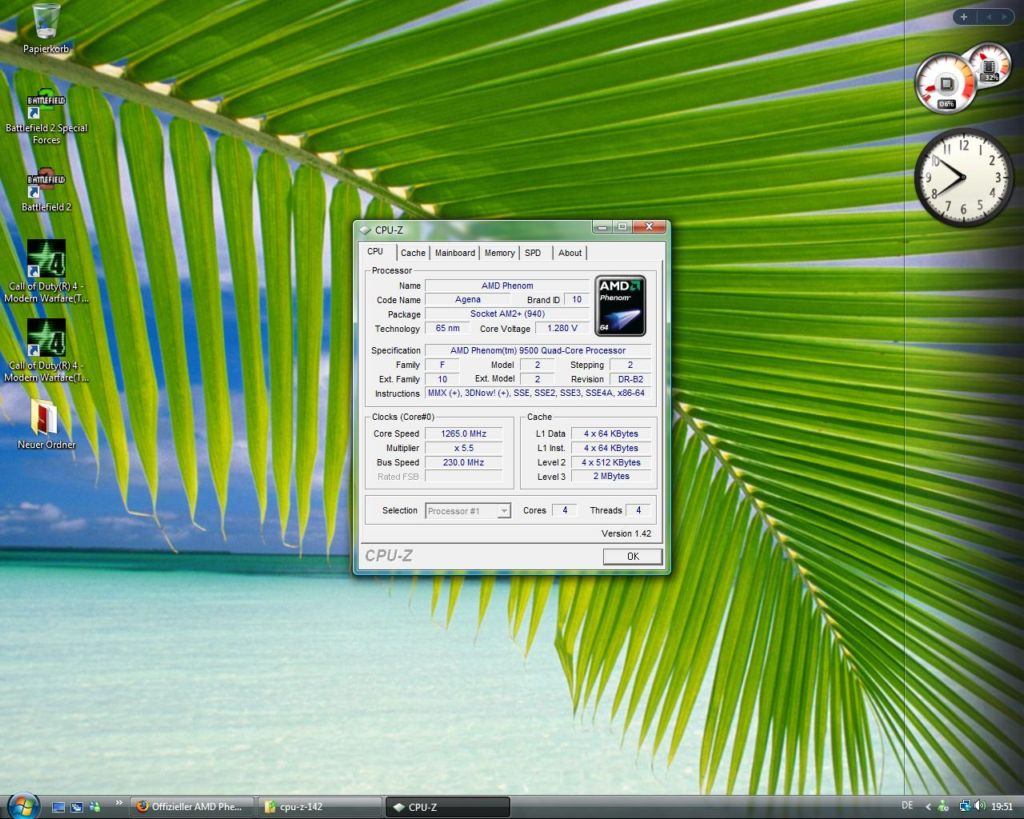Click the OK button in CPU-Z
Image resolution: width=1024 pixels, height=819 pixels.
(632, 556)
